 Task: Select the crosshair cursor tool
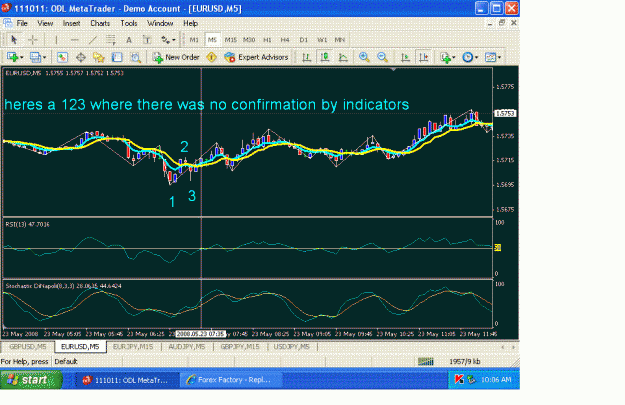click(x=33, y=40)
